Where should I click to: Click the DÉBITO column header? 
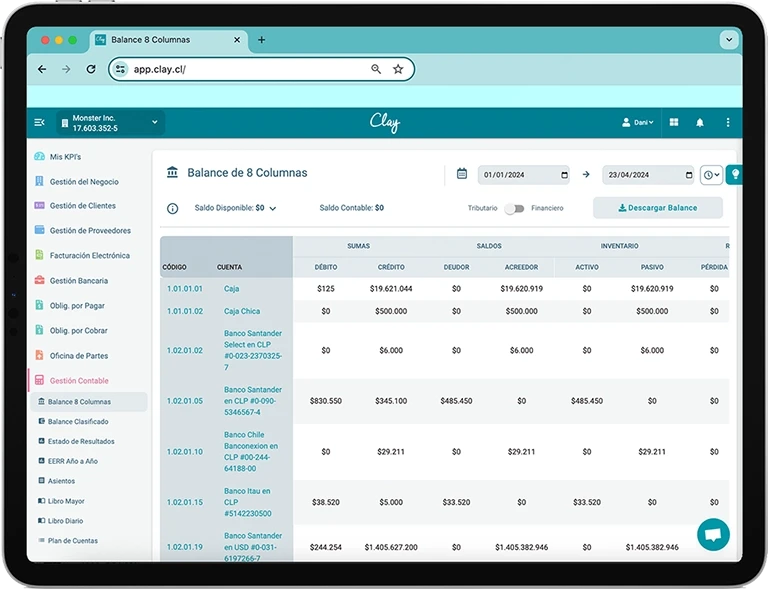pos(326,267)
